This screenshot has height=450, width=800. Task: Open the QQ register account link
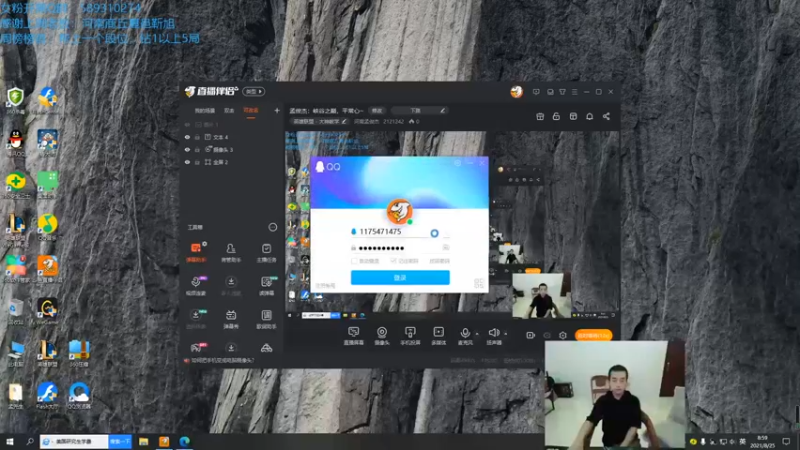point(325,286)
